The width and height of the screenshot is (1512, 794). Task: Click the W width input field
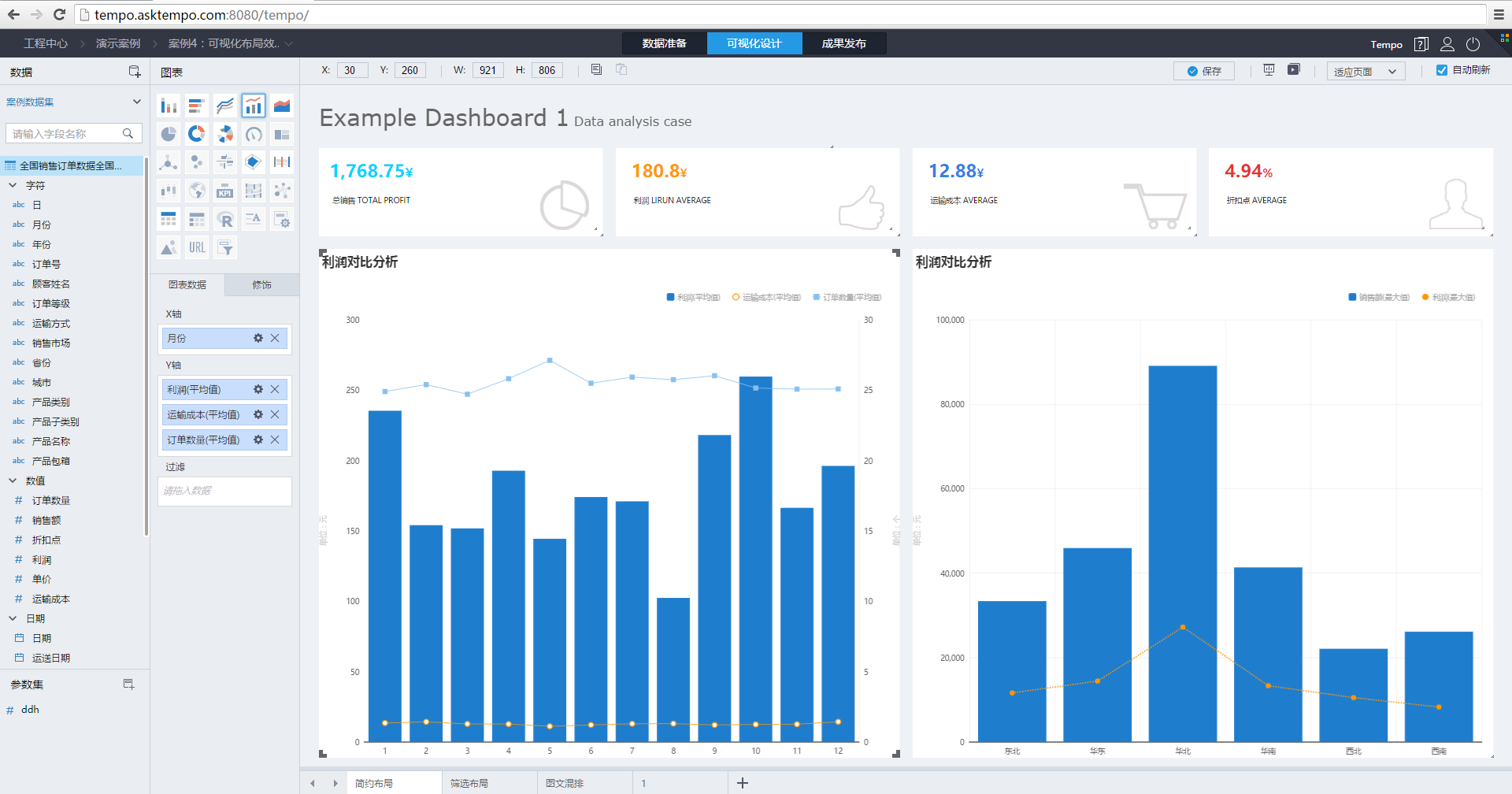[x=488, y=70]
